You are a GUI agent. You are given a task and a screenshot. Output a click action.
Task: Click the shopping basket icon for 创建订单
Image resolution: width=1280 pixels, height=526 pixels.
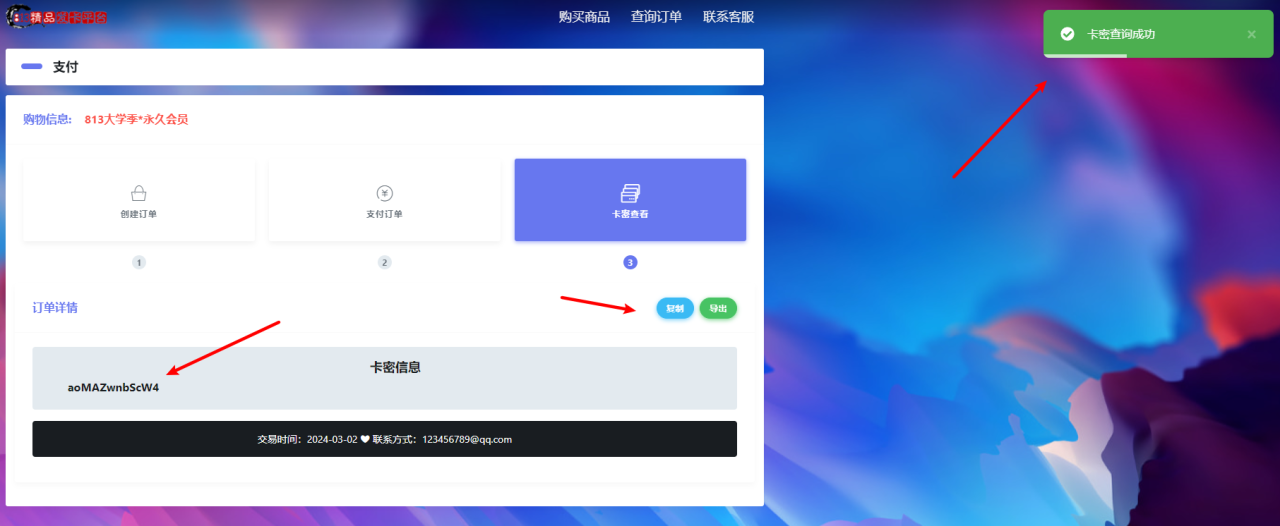(x=139, y=193)
